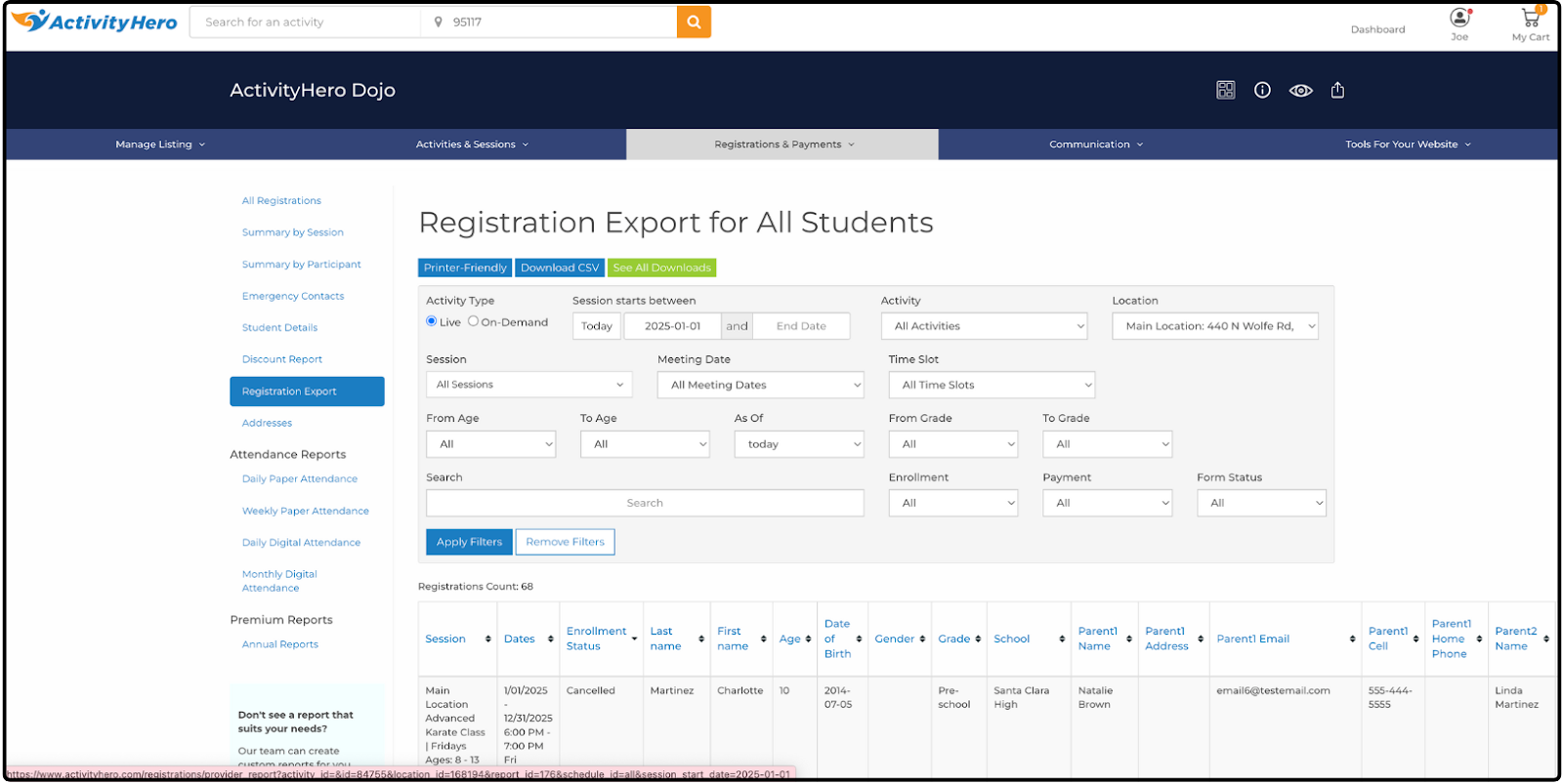
Task: Open Annual Reports link
Action: click(280, 644)
